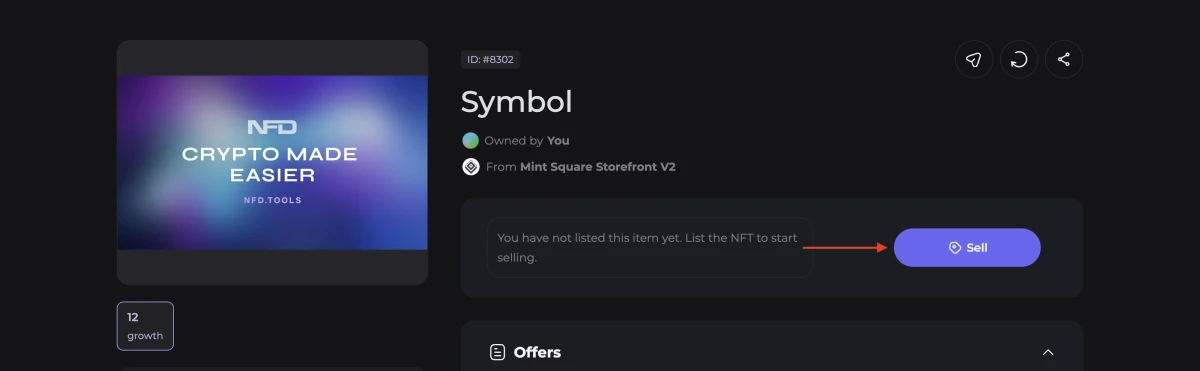Refresh metadata with the circular arrow icon

point(1019,60)
